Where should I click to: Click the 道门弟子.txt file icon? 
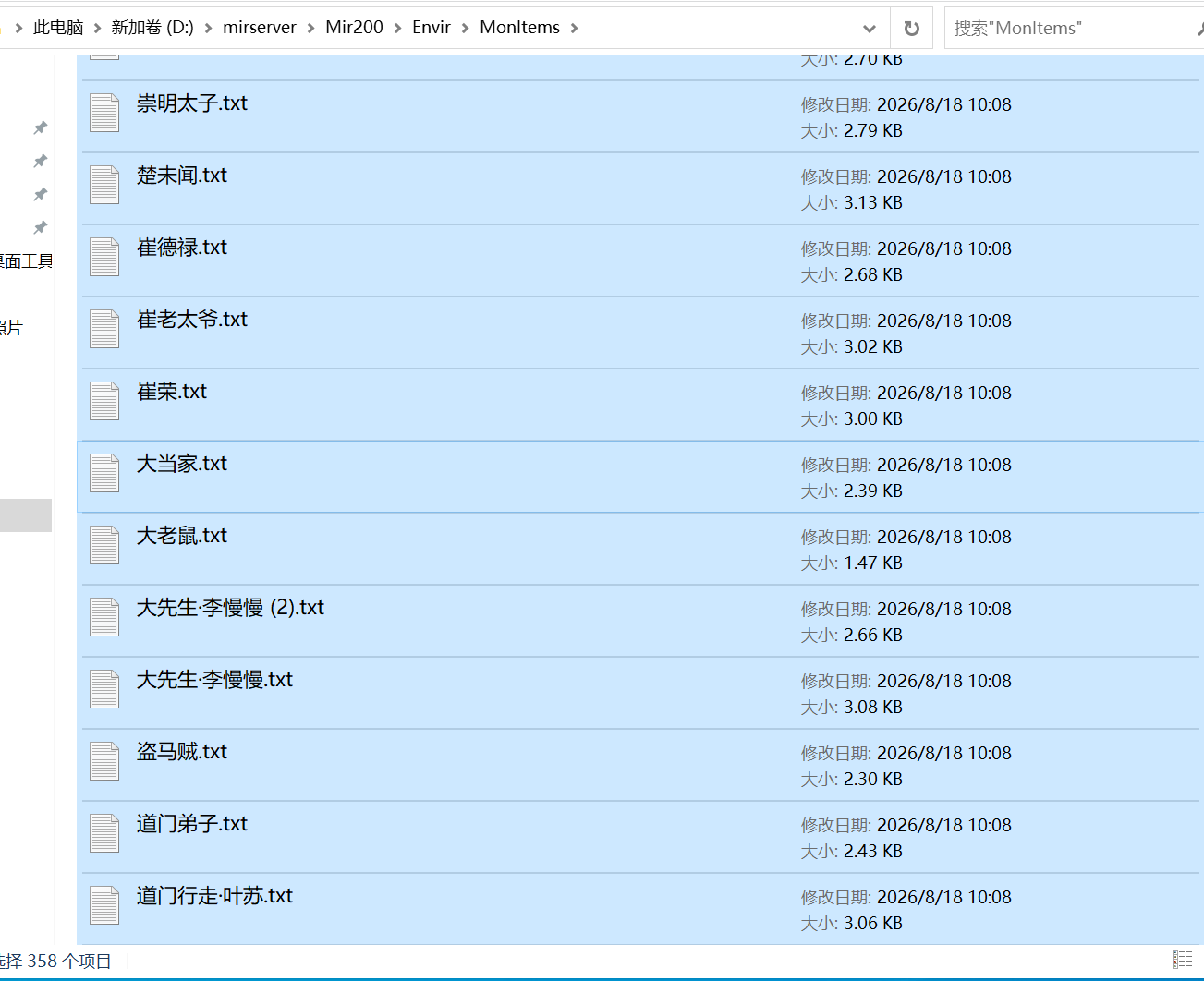[104, 833]
